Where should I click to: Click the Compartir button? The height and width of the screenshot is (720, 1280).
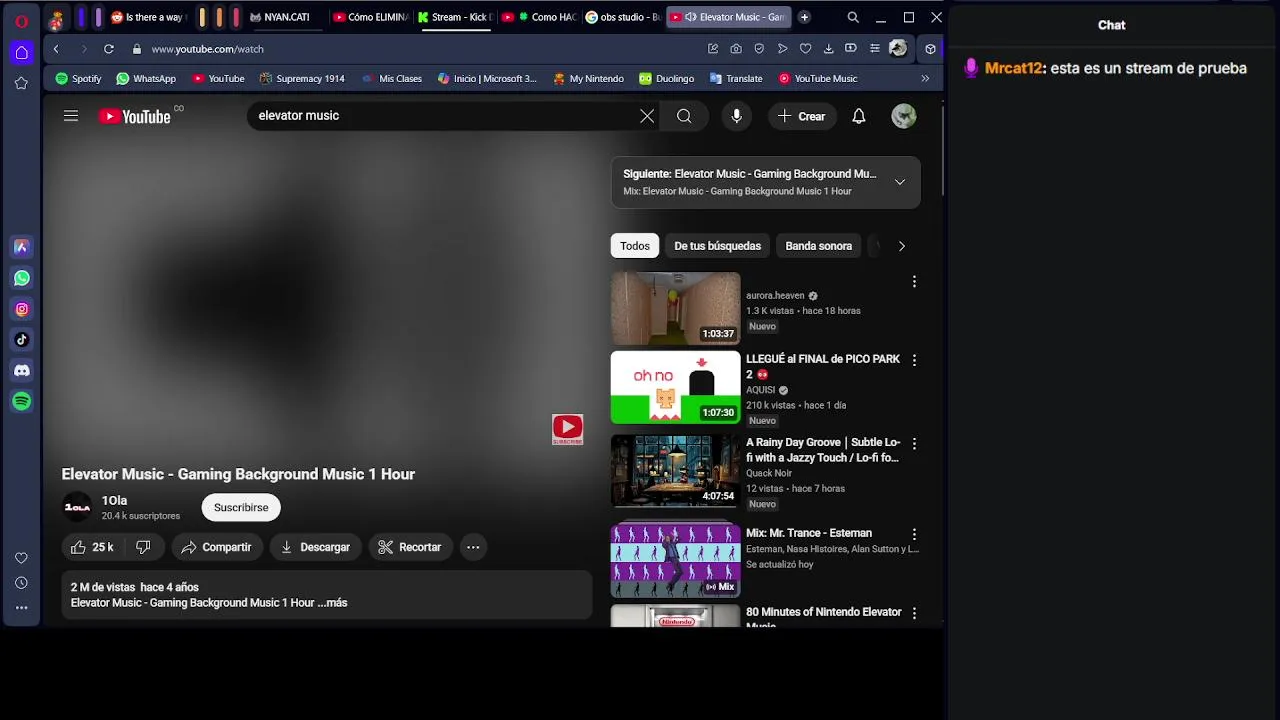coord(216,547)
